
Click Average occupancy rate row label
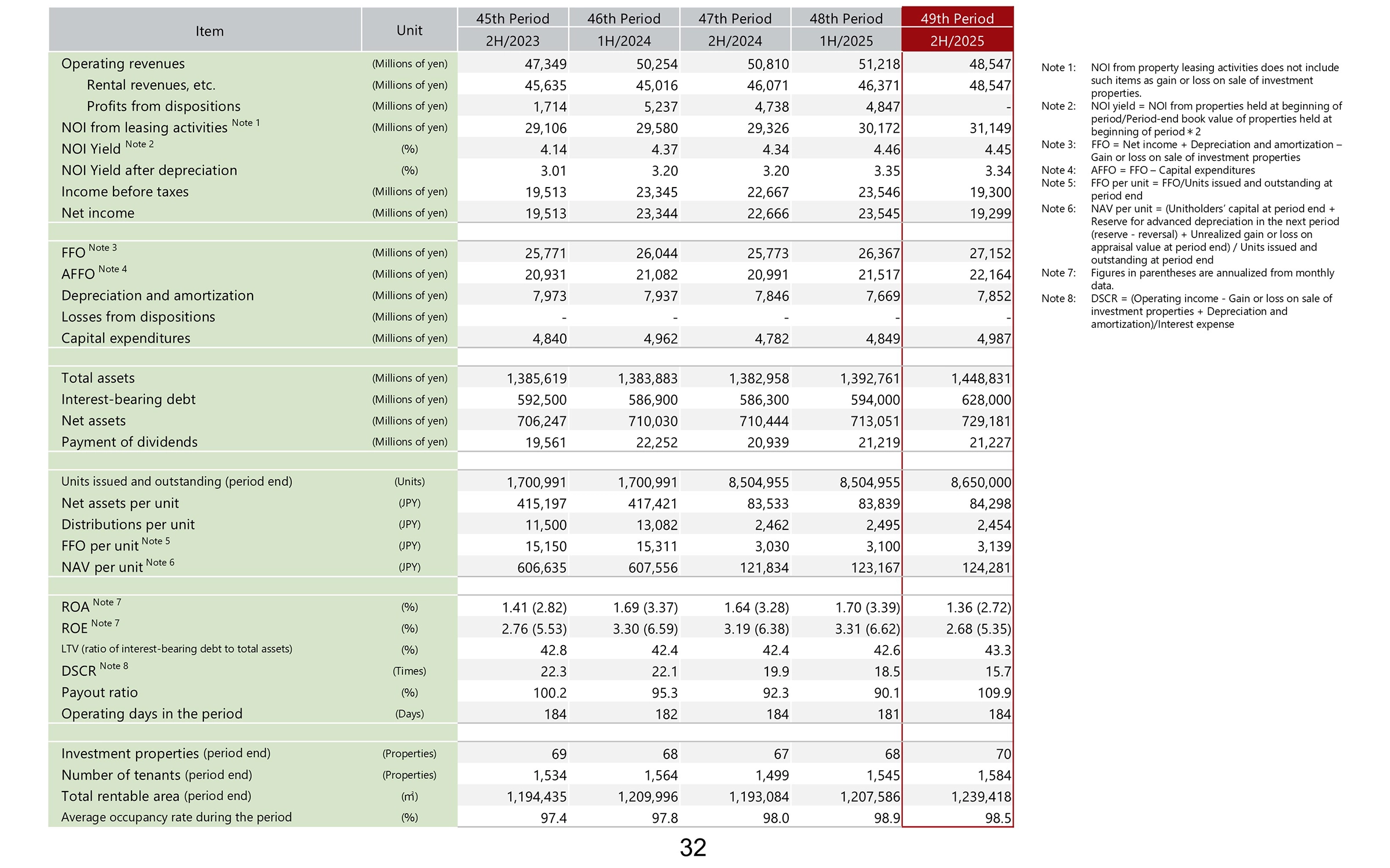pyautogui.click(x=176, y=818)
